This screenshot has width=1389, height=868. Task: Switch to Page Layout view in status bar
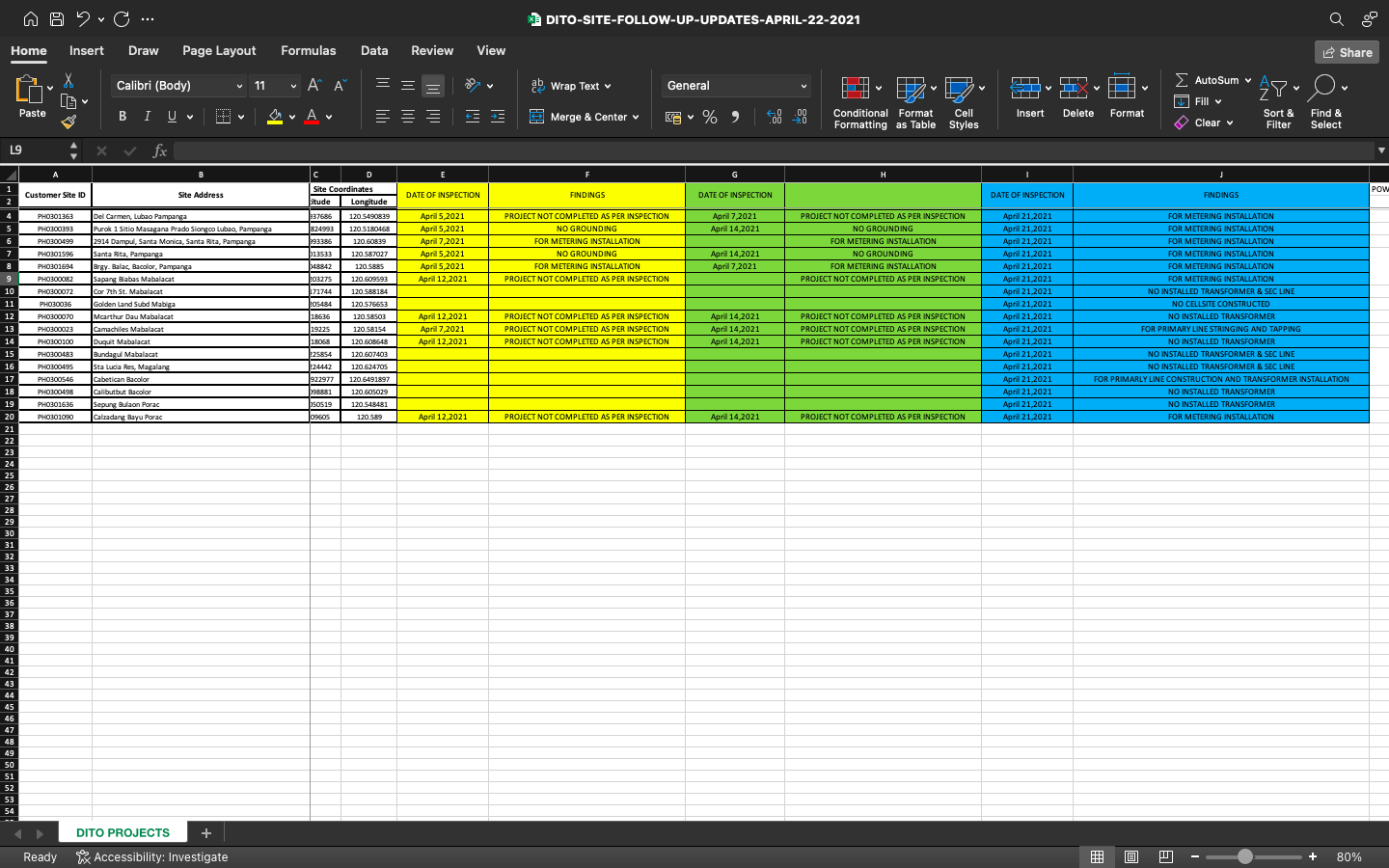pyautogui.click(x=1131, y=856)
